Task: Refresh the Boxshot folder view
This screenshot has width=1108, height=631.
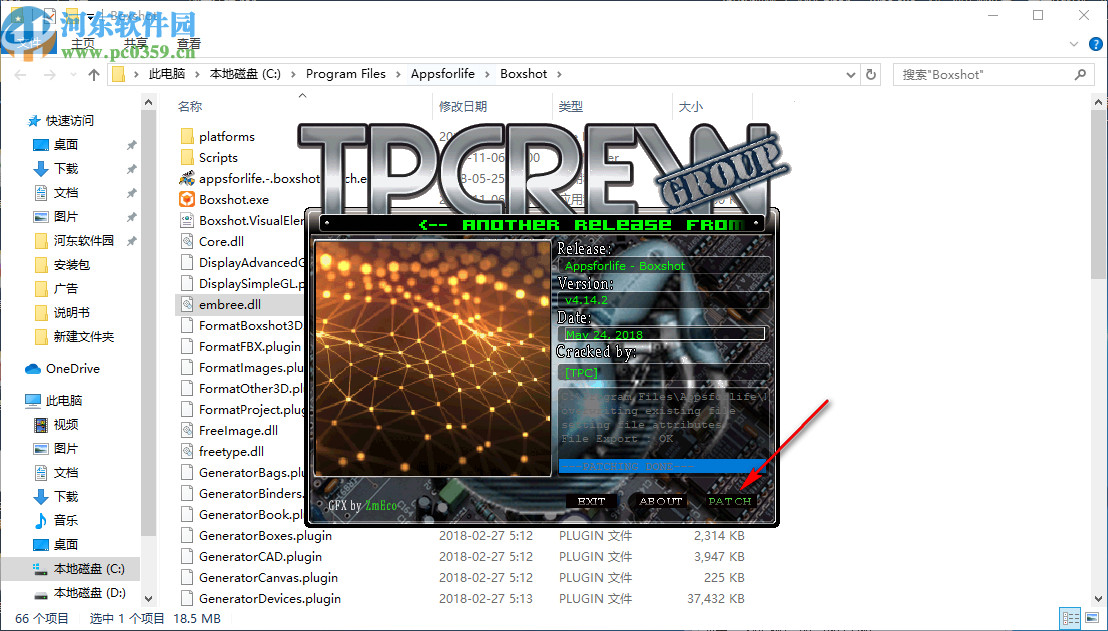Action: (x=871, y=74)
